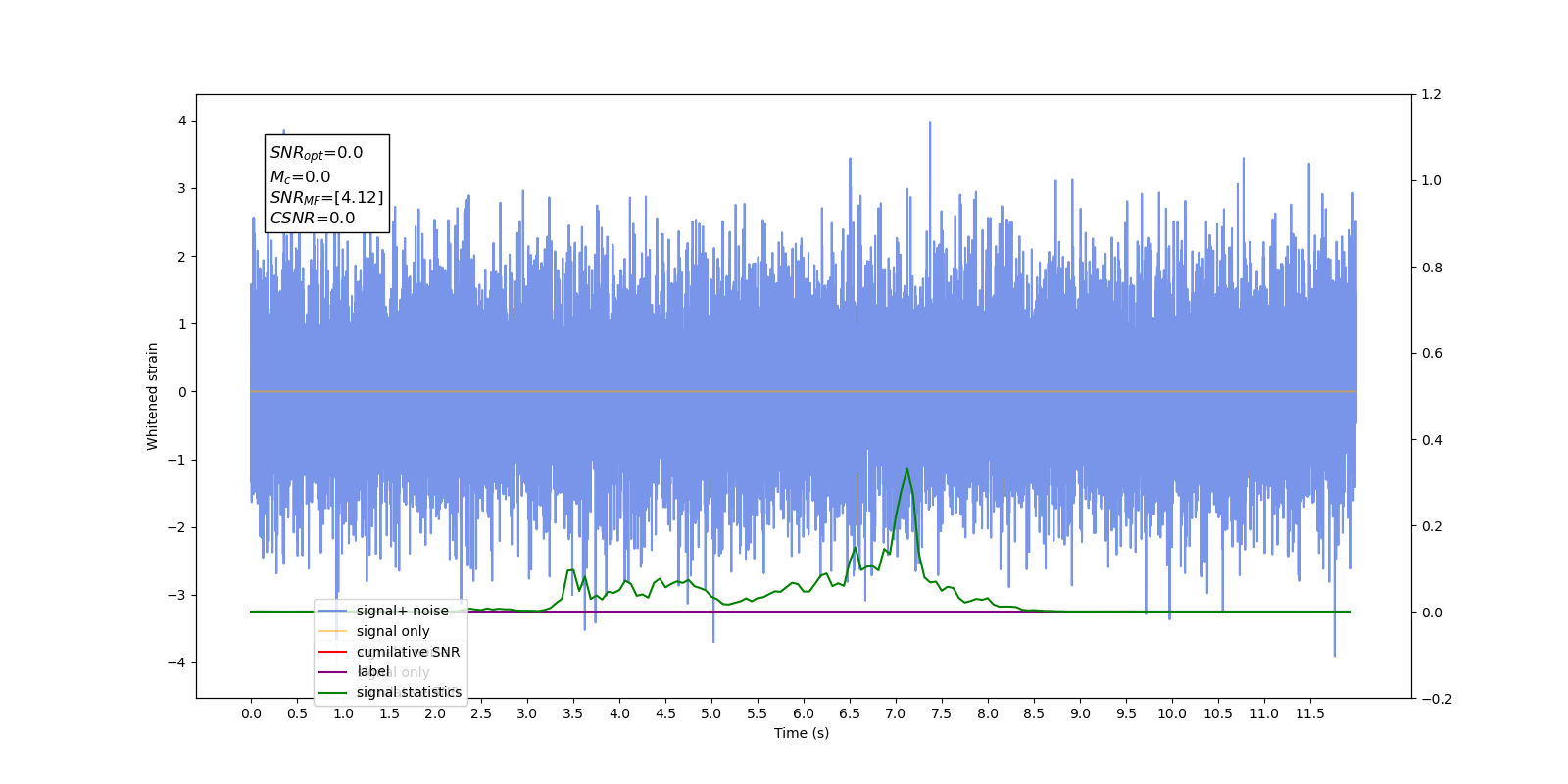Image resolution: width=1568 pixels, height=784 pixels.
Task: Click the 7.0 tick on time axis
Action: (x=896, y=713)
